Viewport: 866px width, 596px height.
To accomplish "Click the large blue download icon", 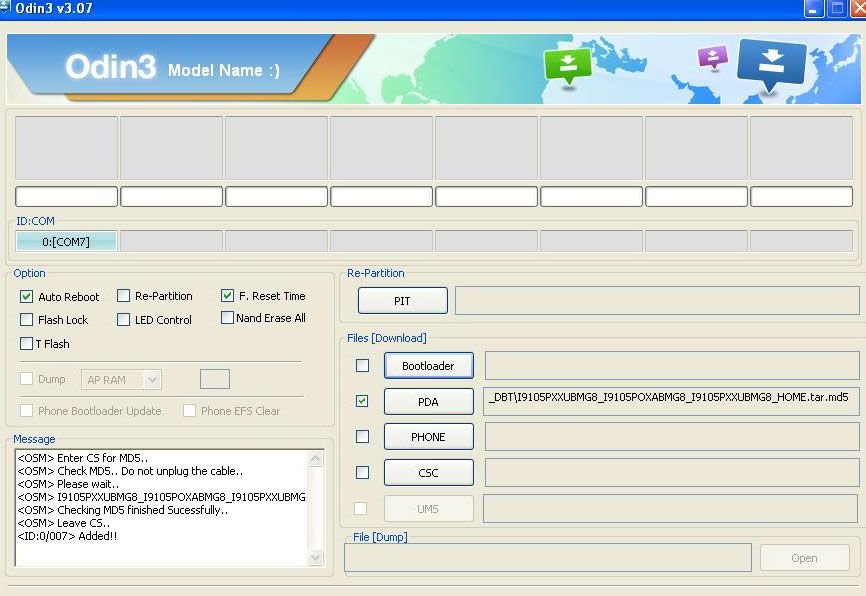I will (772, 64).
